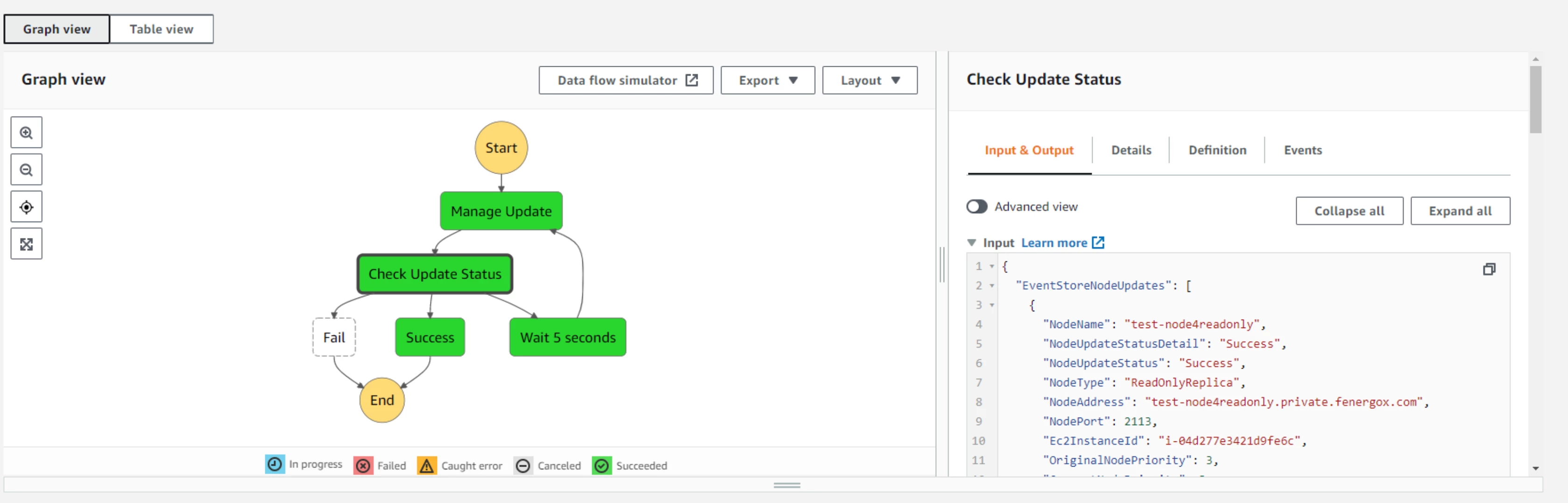
Task: Open the Details tab
Action: [1131, 150]
